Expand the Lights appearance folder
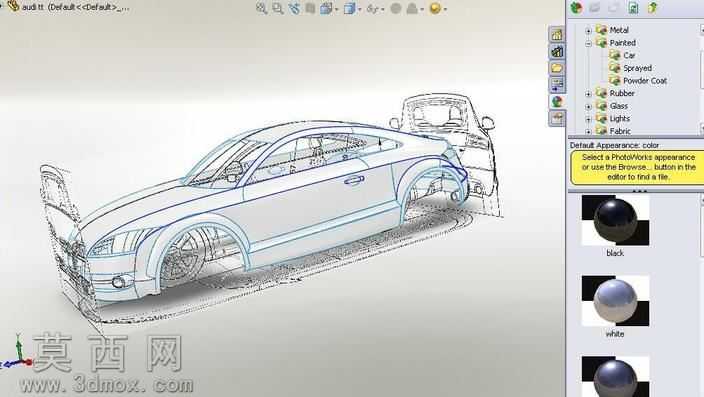Image resolution: width=704 pixels, height=397 pixels. click(588, 119)
